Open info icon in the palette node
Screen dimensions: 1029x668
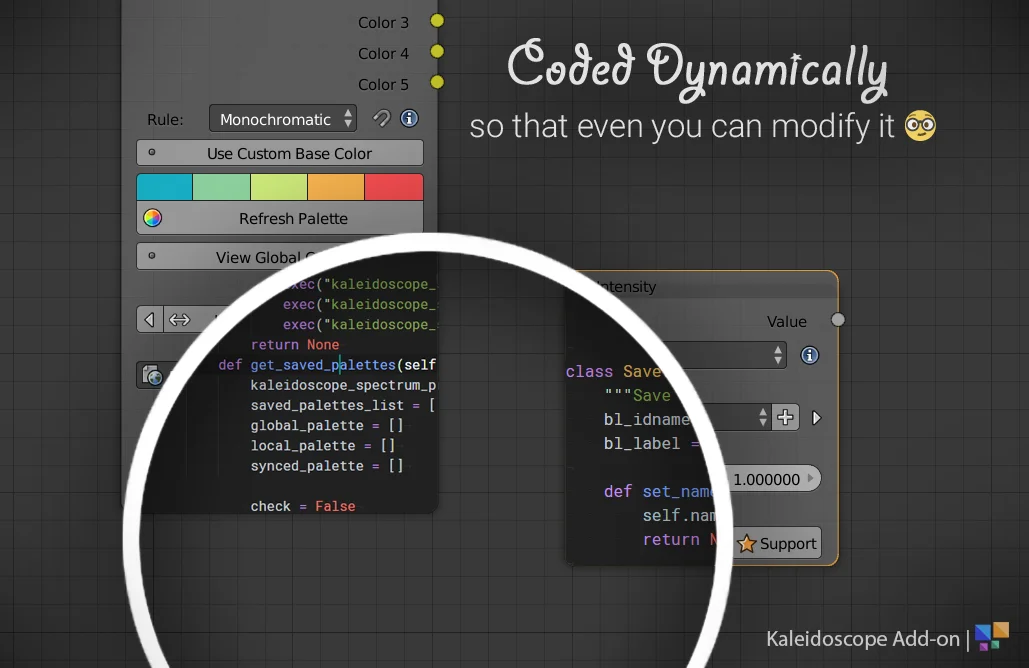click(x=409, y=119)
